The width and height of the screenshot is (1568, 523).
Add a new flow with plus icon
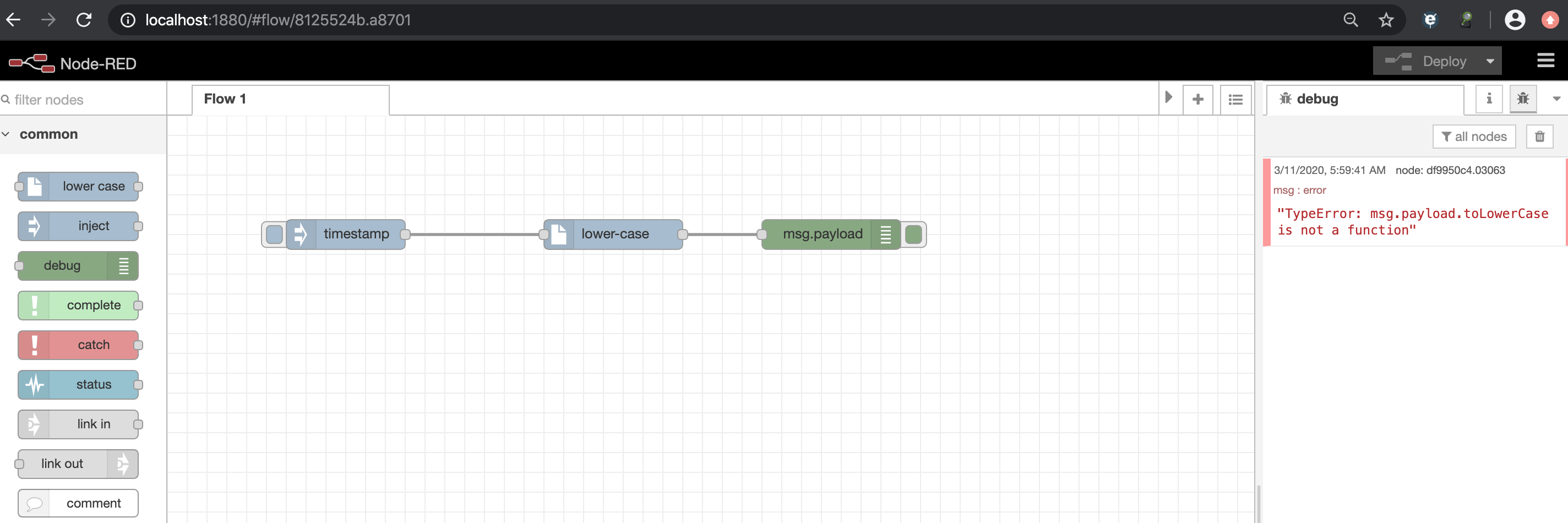pos(1198,99)
